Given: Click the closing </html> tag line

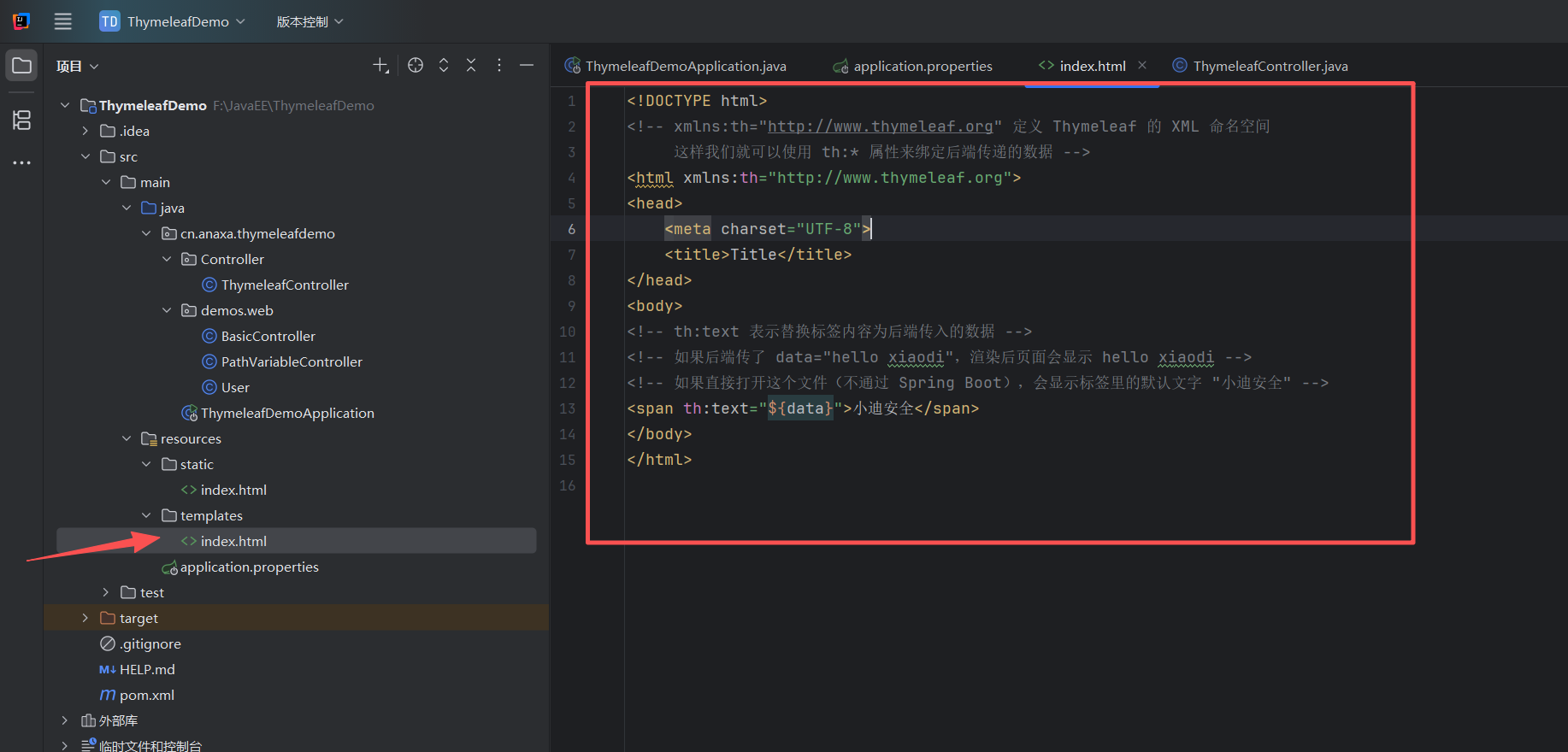Looking at the screenshot, I should (x=659, y=460).
